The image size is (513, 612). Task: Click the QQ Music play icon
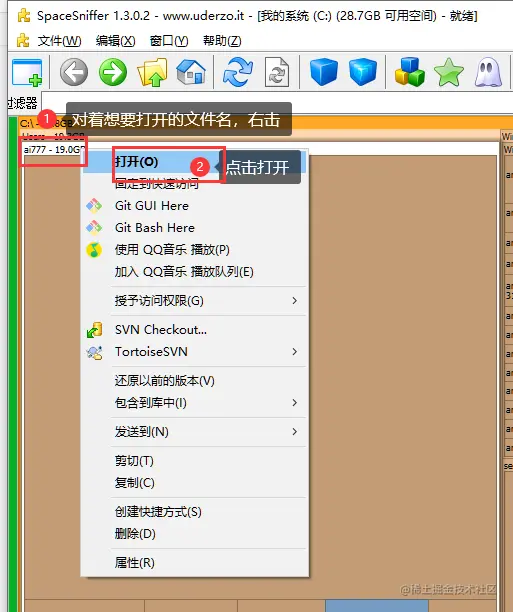(x=94, y=250)
